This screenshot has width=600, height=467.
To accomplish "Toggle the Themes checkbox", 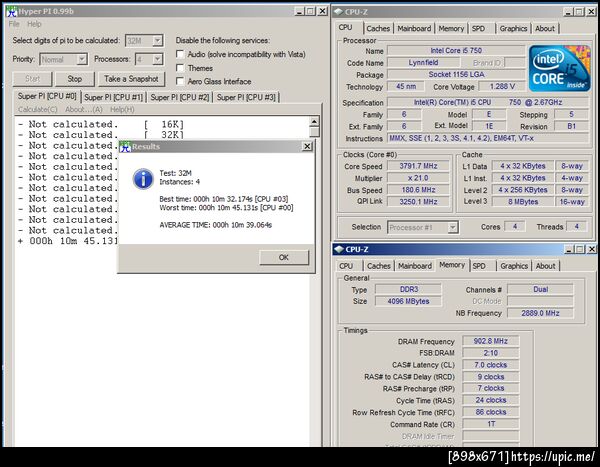I will pyautogui.click(x=180, y=68).
